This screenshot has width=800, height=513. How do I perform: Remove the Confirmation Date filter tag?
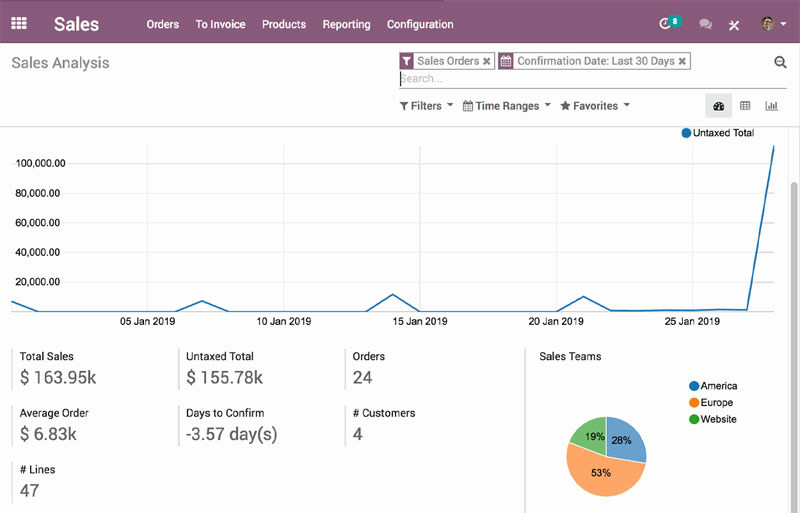click(x=682, y=61)
